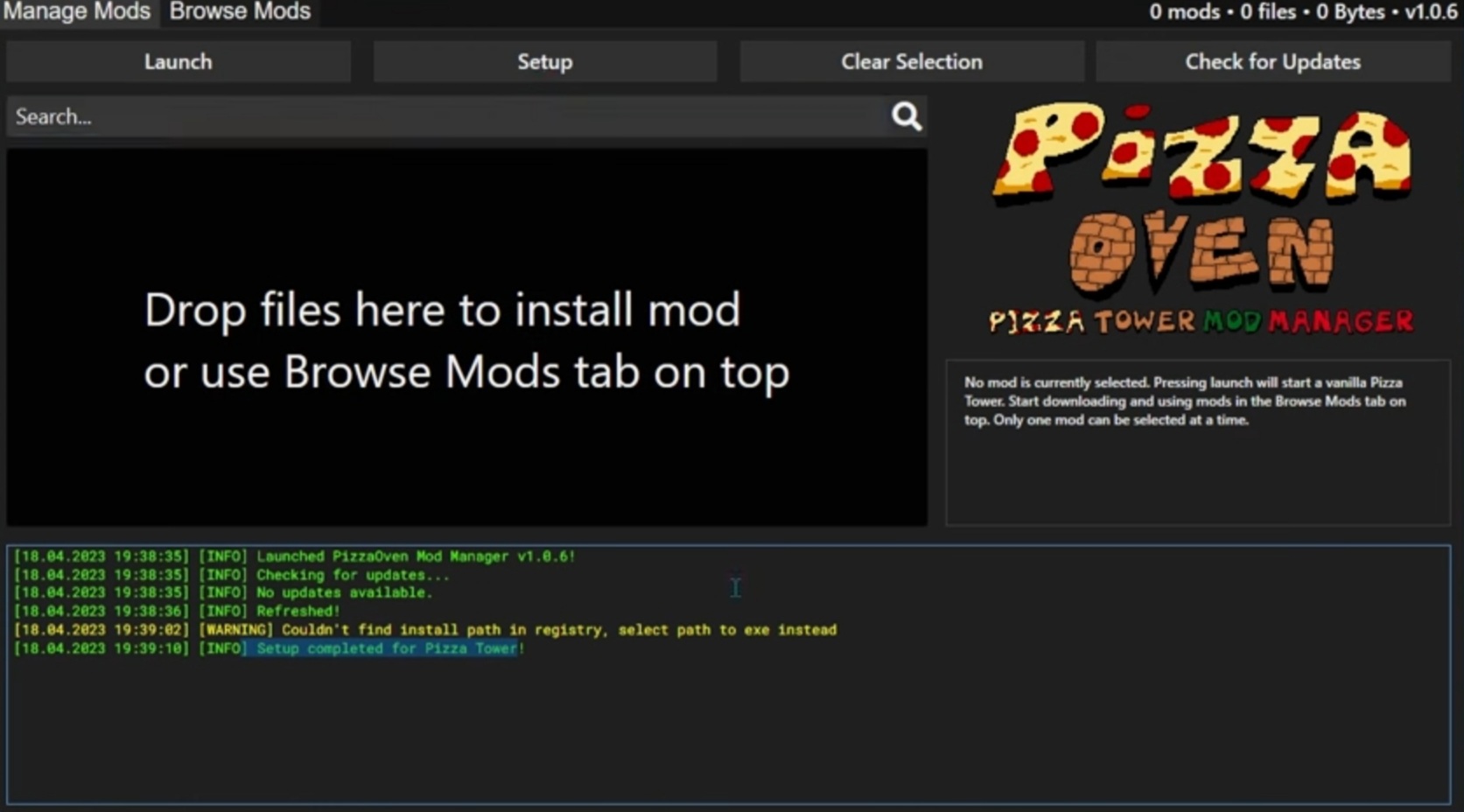Select the WARNING log line about install path
The image size is (1464, 812).
[425, 630]
